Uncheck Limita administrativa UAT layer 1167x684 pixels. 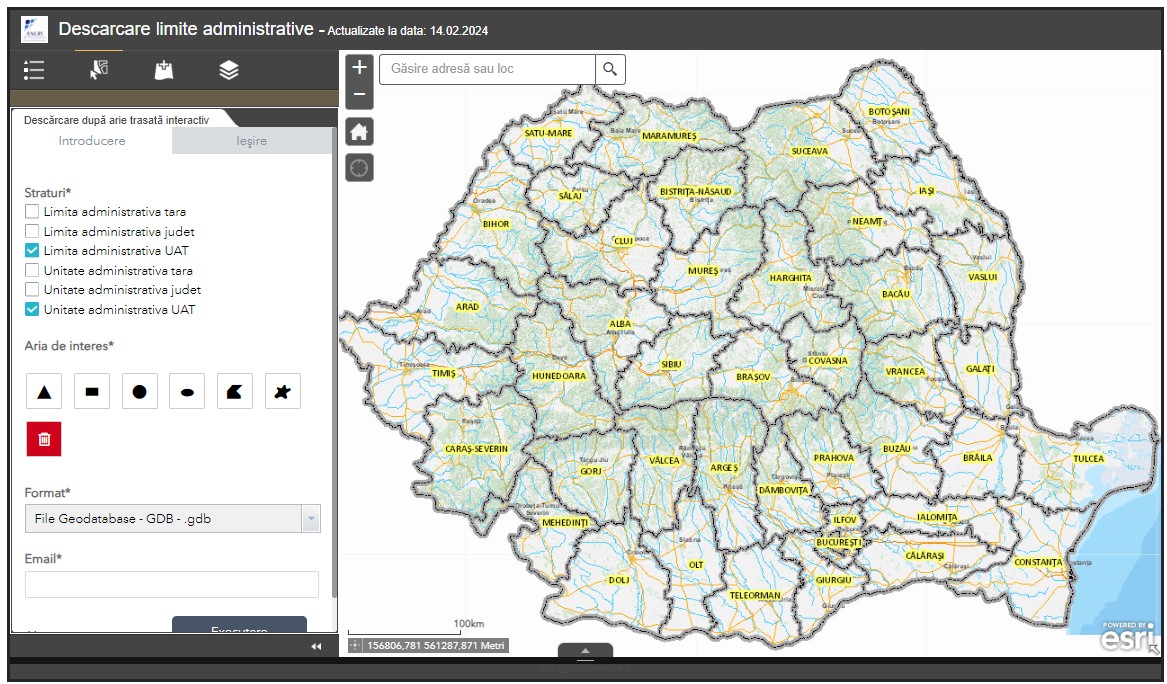(32, 251)
